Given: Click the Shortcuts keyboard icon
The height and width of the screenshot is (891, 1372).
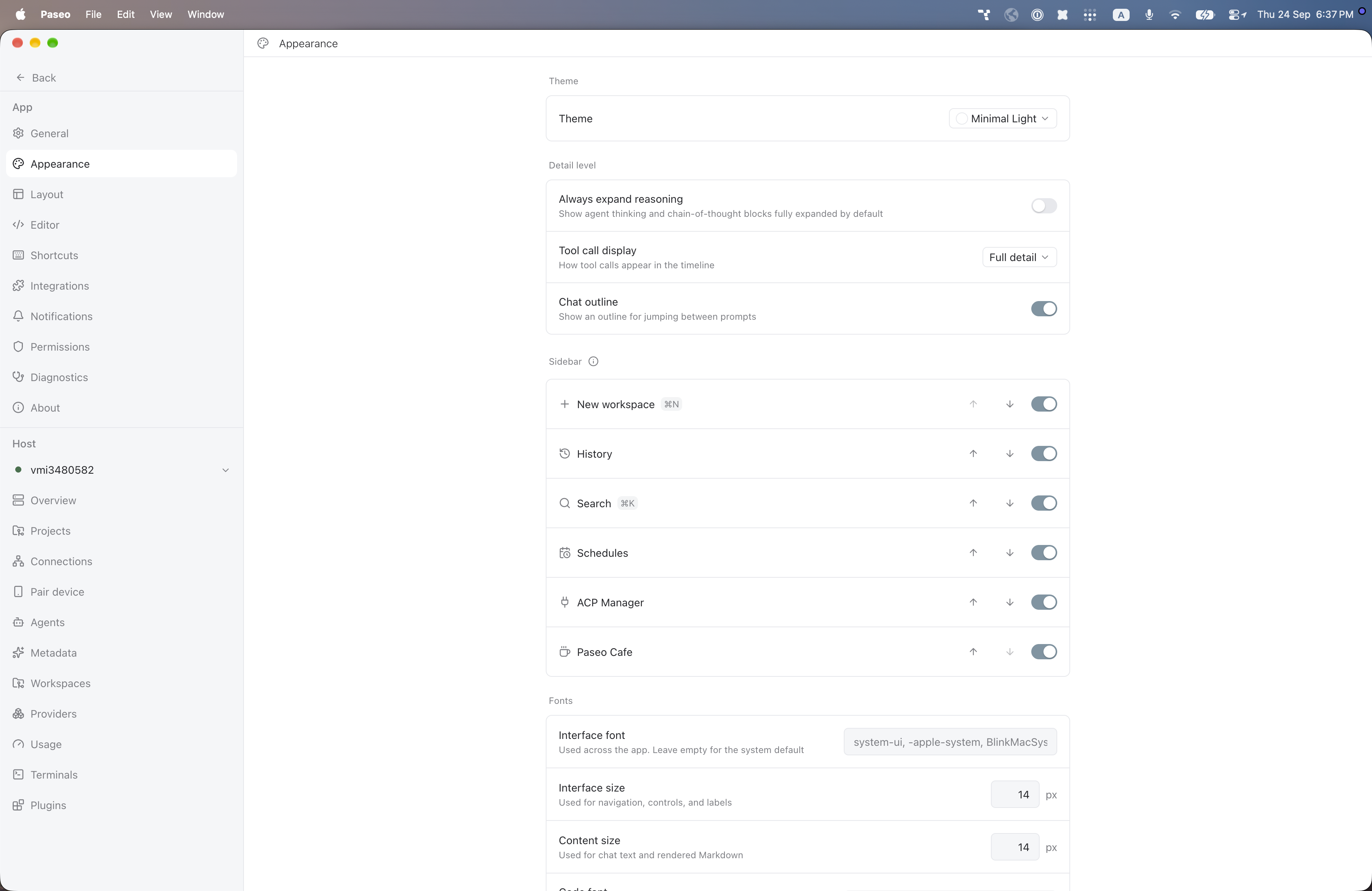Looking at the screenshot, I should pos(18,255).
